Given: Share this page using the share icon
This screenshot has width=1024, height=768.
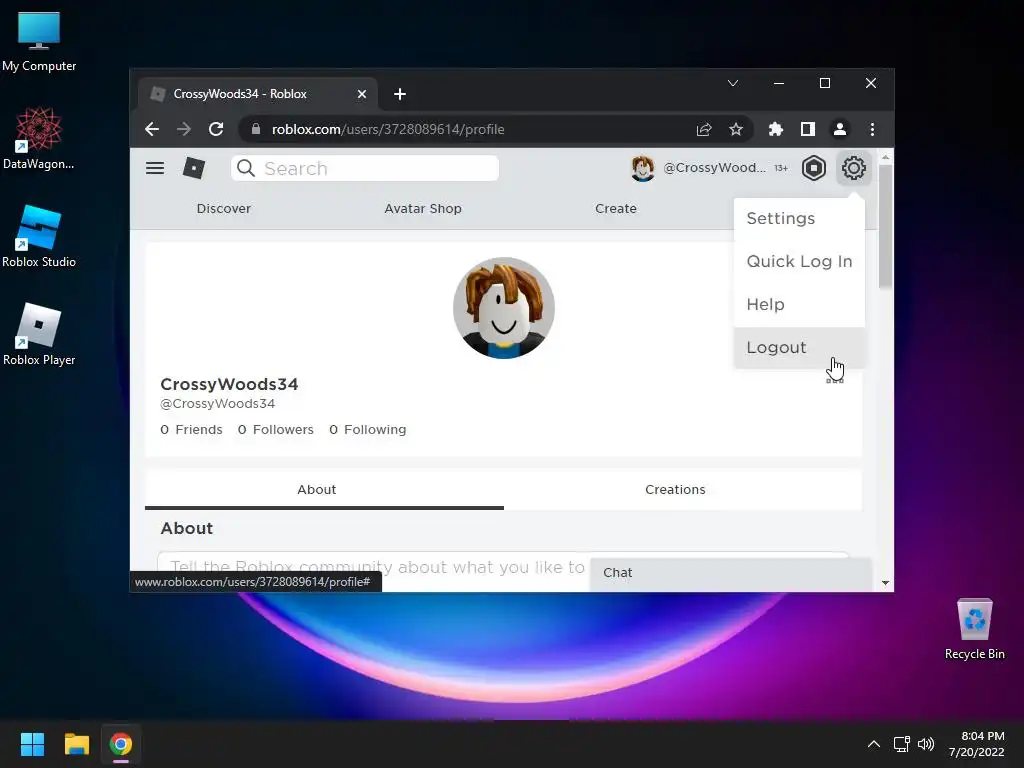Looking at the screenshot, I should (x=703, y=129).
